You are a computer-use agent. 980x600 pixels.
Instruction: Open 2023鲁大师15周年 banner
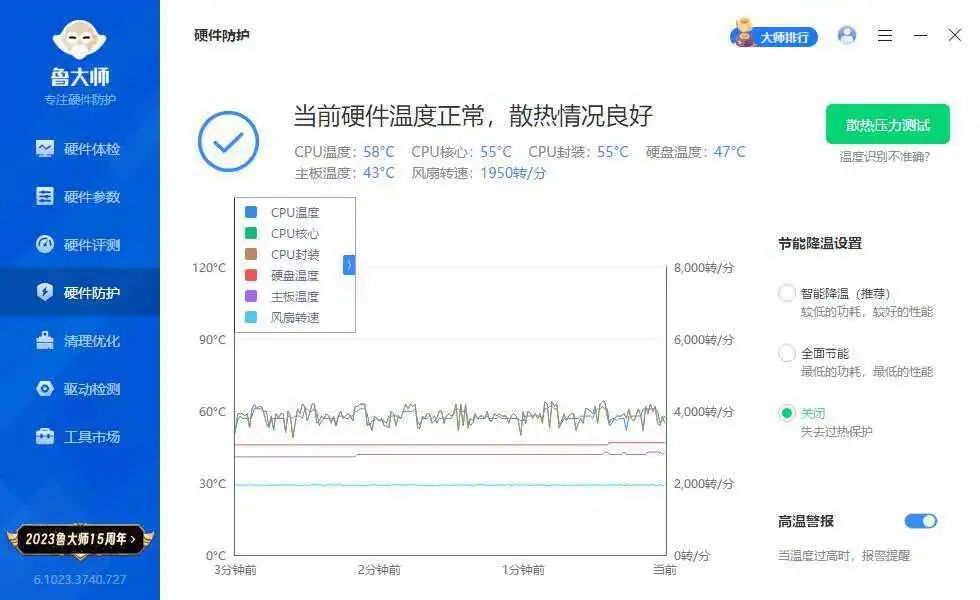coord(80,539)
